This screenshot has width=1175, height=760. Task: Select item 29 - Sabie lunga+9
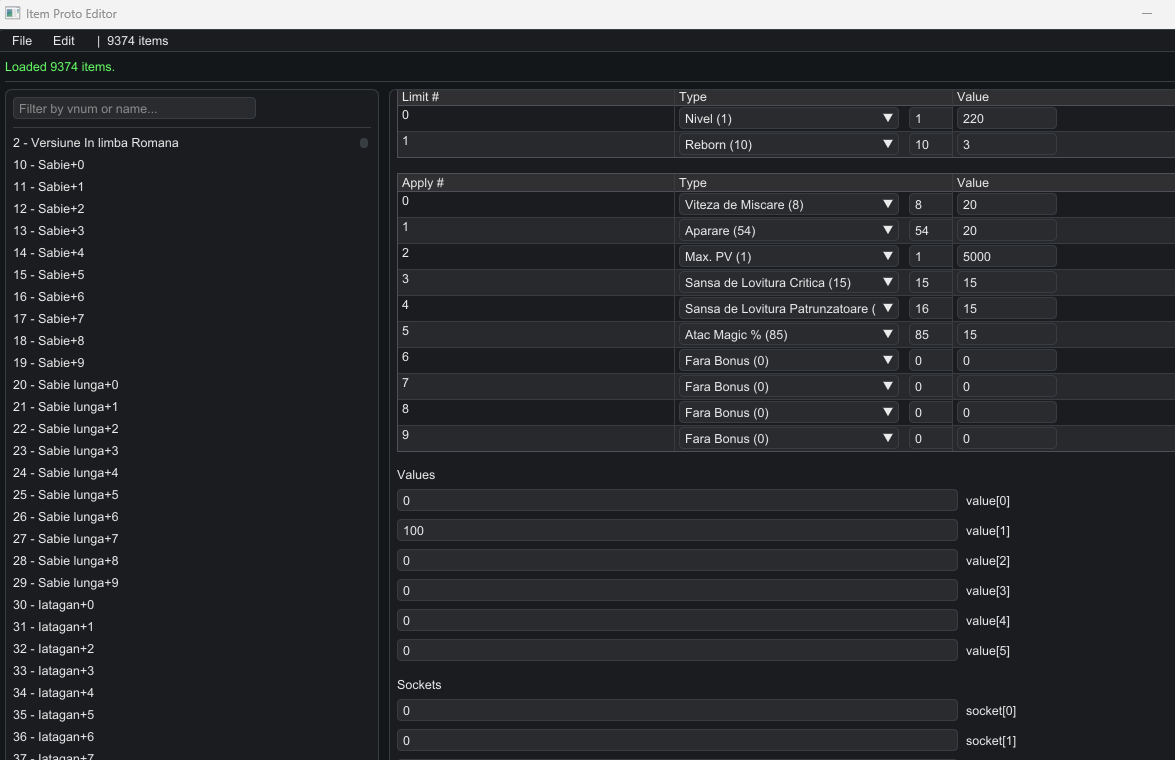point(66,583)
